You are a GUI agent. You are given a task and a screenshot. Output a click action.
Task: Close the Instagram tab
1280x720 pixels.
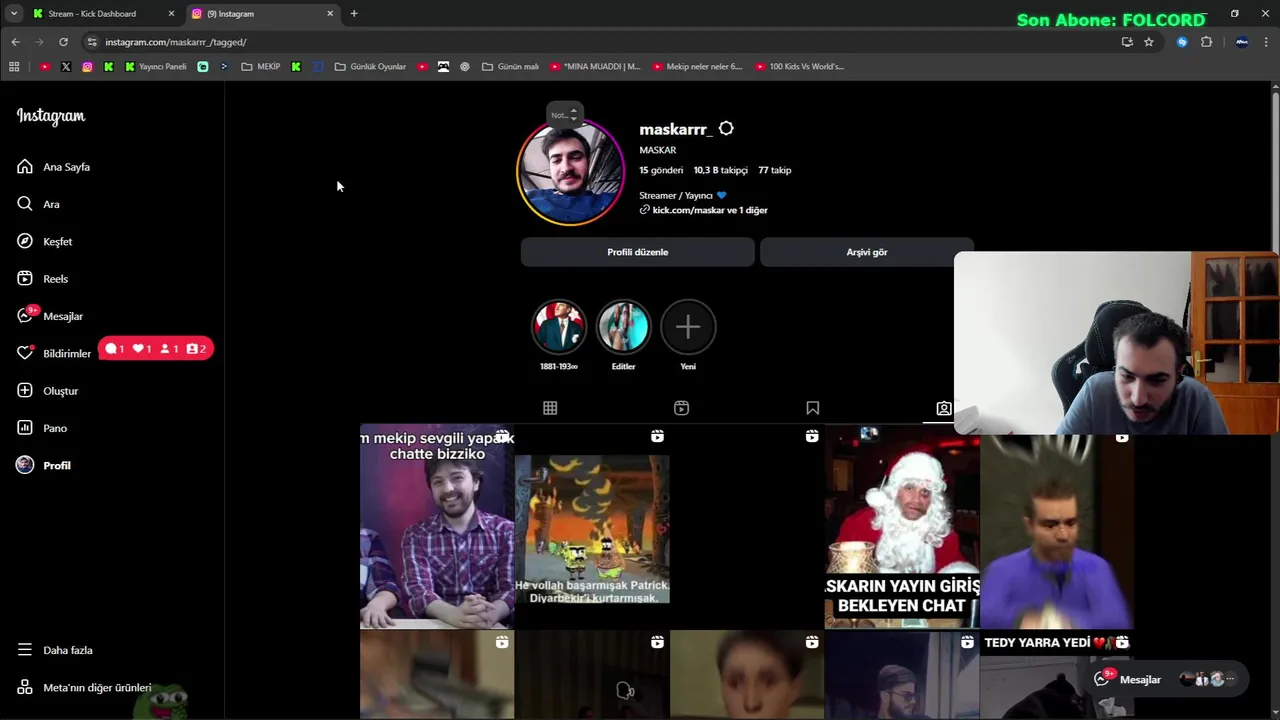point(330,14)
